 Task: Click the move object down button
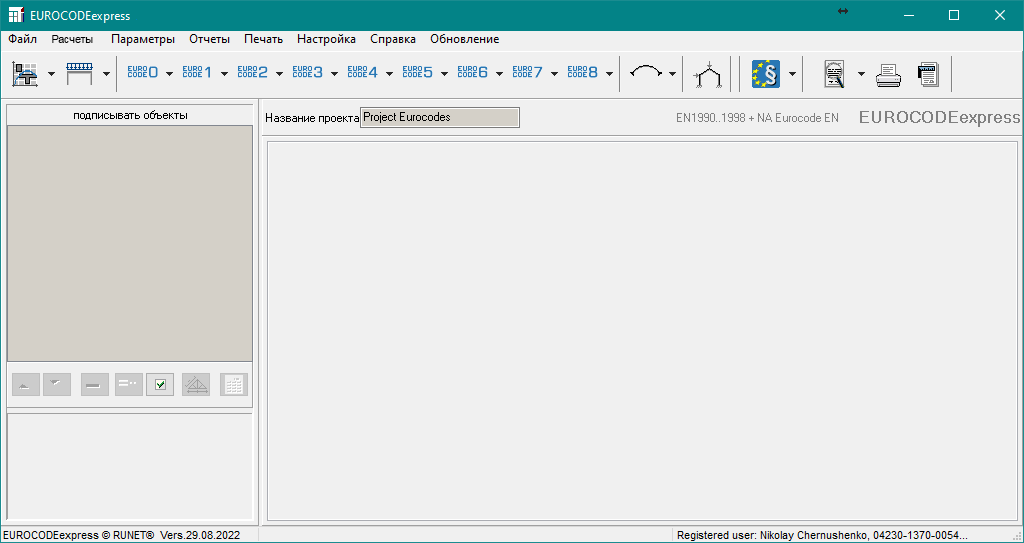pyautogui.click(x=57, y=384)
